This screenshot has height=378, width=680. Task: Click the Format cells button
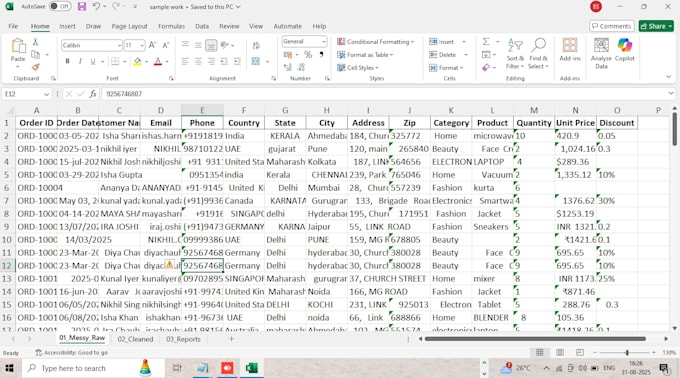(x=446, y=68)
